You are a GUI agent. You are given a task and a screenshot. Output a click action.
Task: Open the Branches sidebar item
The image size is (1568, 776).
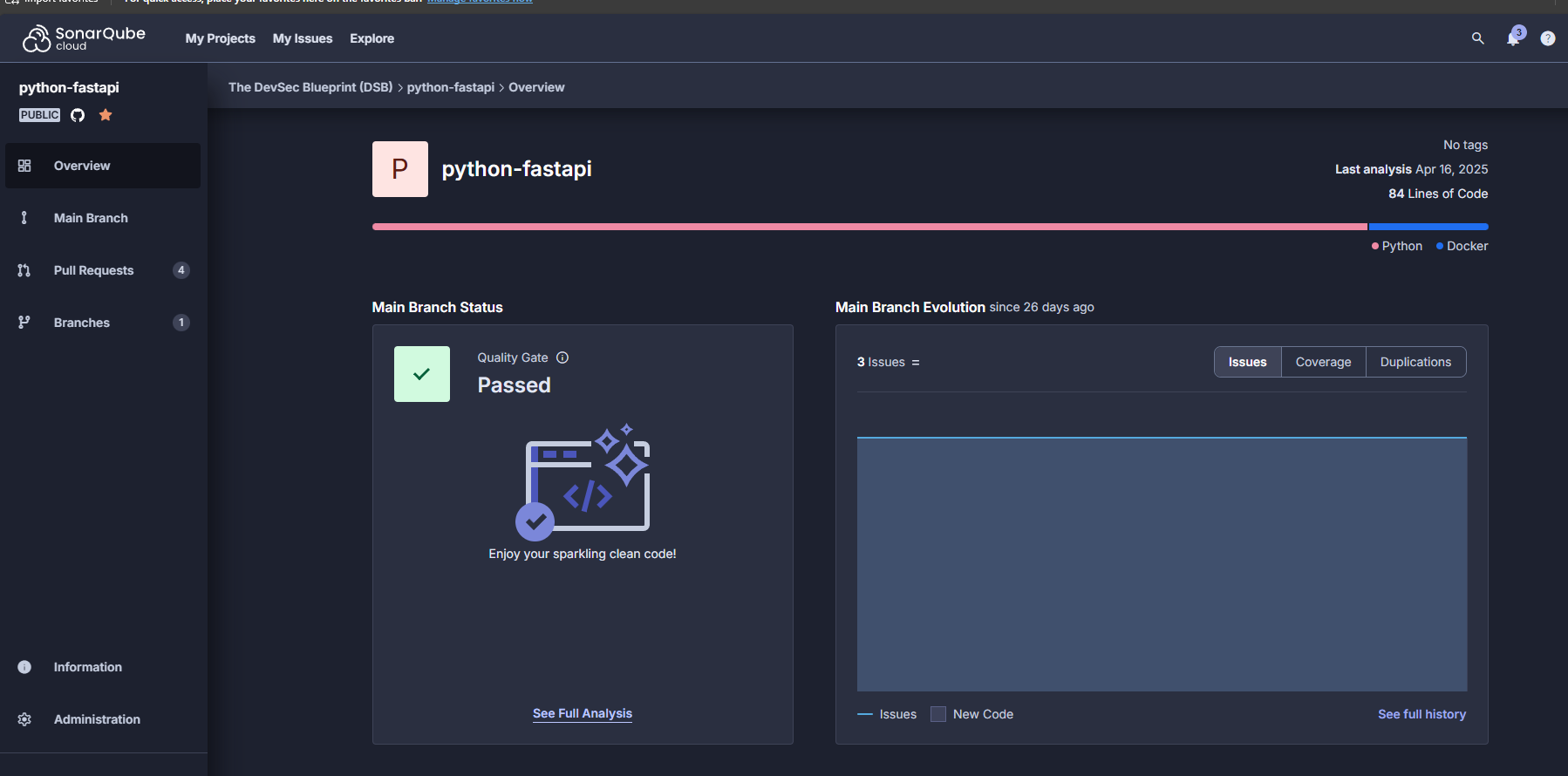pos(82,323)
